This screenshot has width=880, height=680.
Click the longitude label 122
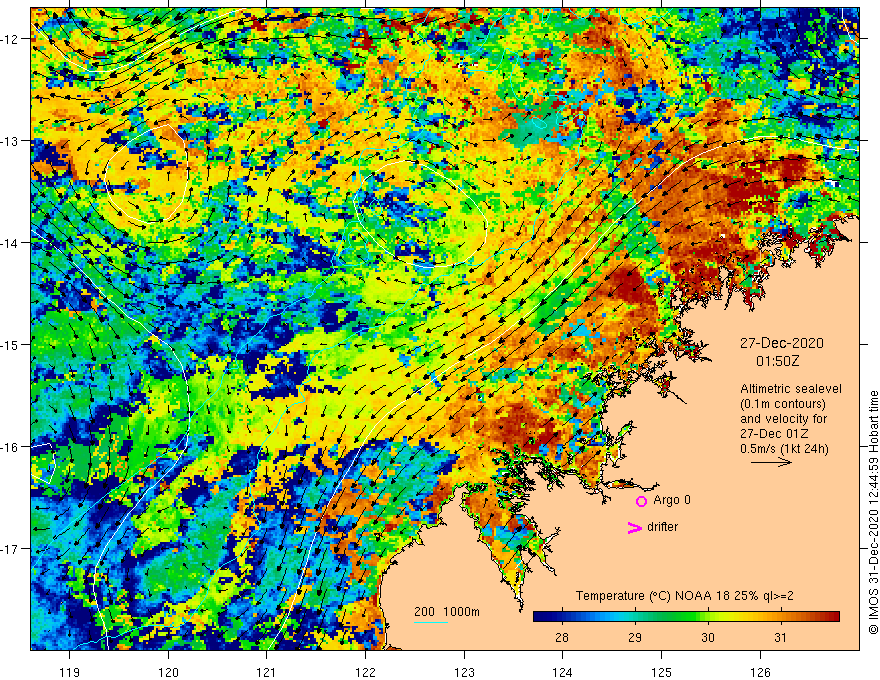[365, 672]
